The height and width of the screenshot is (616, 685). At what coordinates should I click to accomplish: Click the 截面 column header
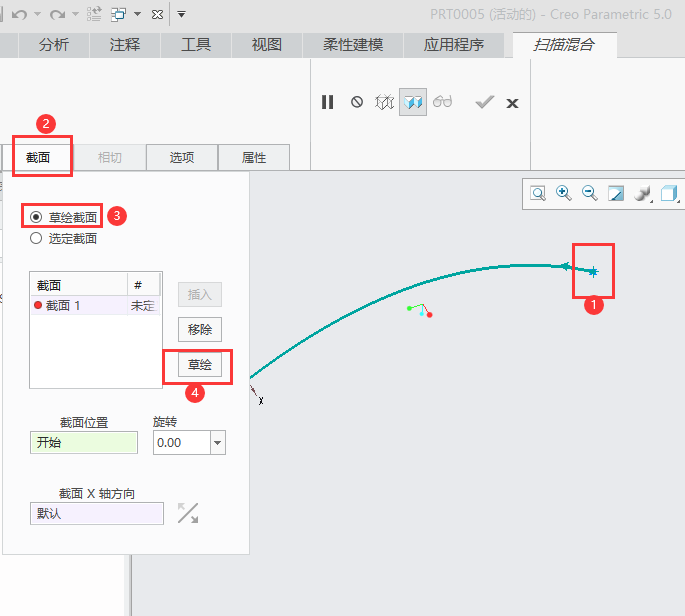[79, 285]
